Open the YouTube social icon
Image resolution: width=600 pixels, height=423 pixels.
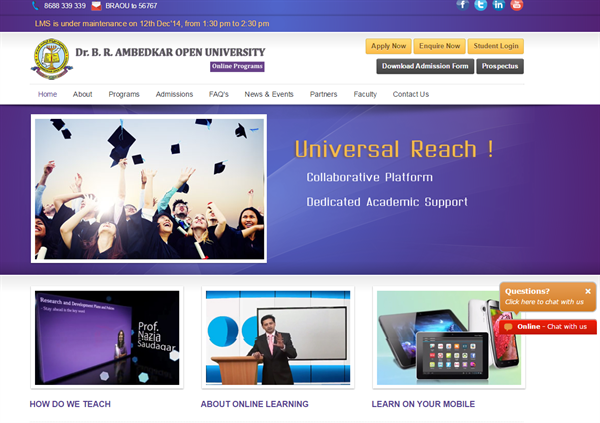pyautogui.click(x=517, y=5)
